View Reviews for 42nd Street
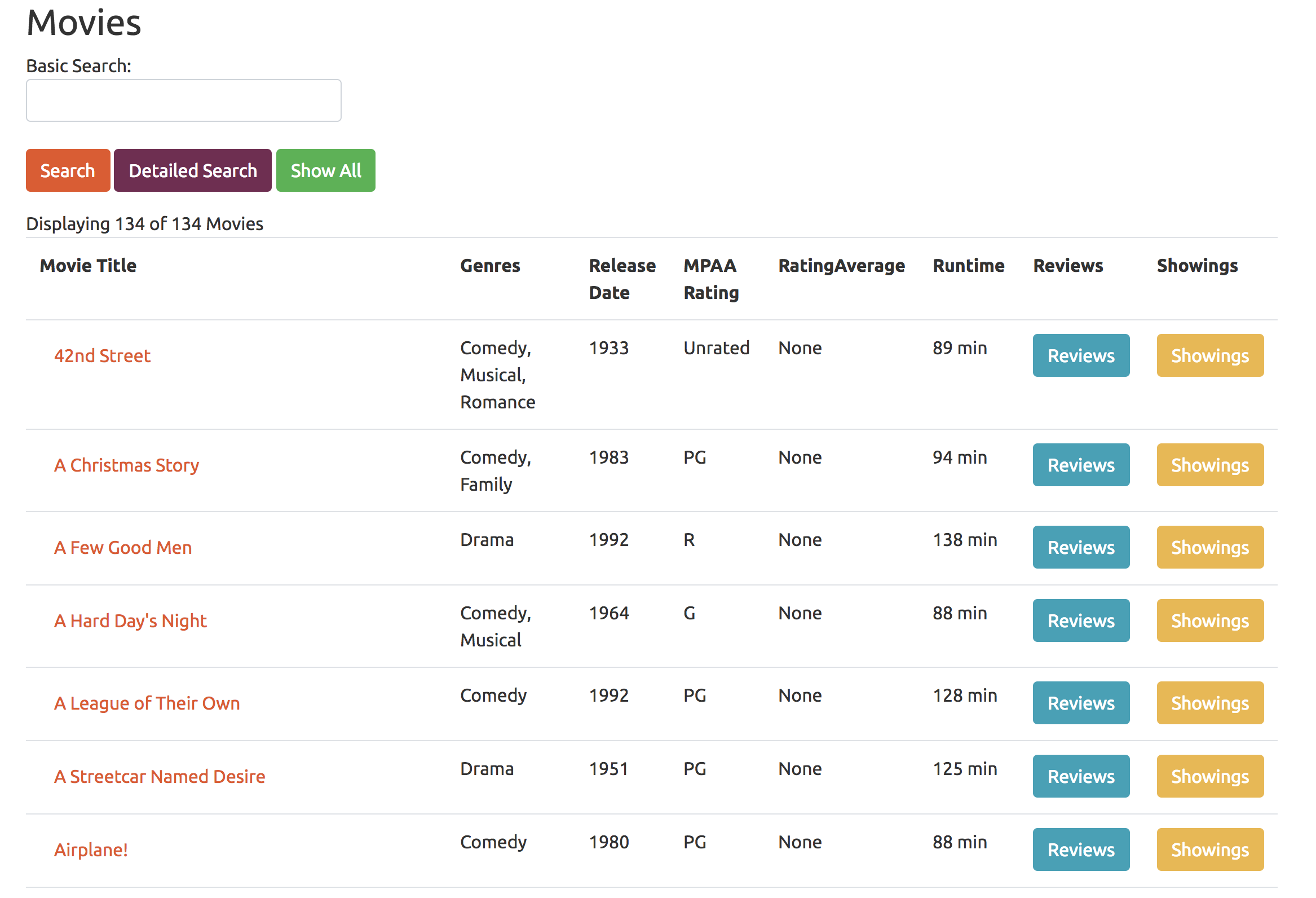The height and width of the screenshot is (898, 1316). pyautogui.click(x=1080, y=356)
